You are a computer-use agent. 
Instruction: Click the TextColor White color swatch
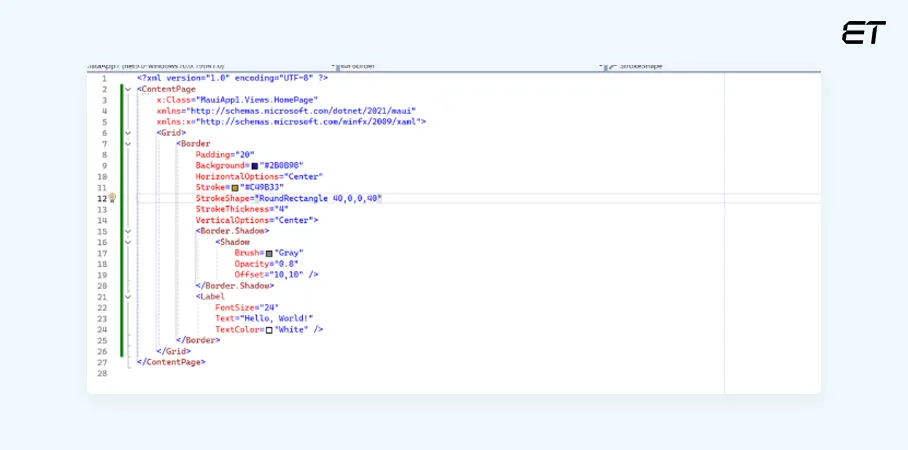pos(269,330)
